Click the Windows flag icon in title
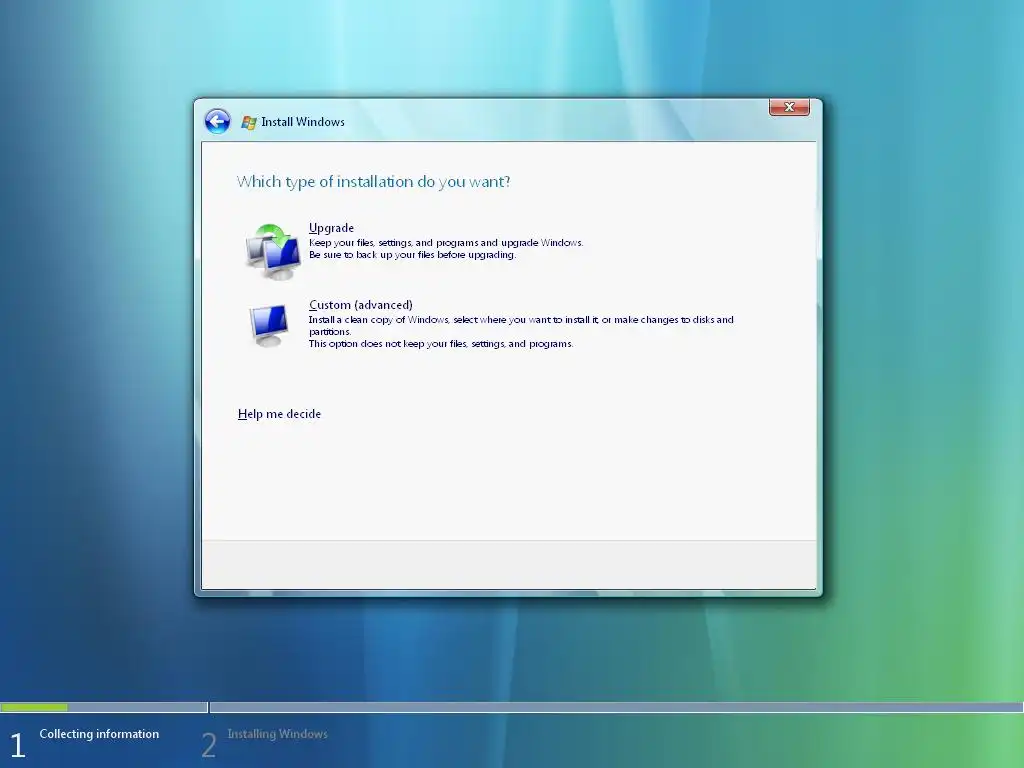Screen dimensions: 1024x768 point(249,122)
